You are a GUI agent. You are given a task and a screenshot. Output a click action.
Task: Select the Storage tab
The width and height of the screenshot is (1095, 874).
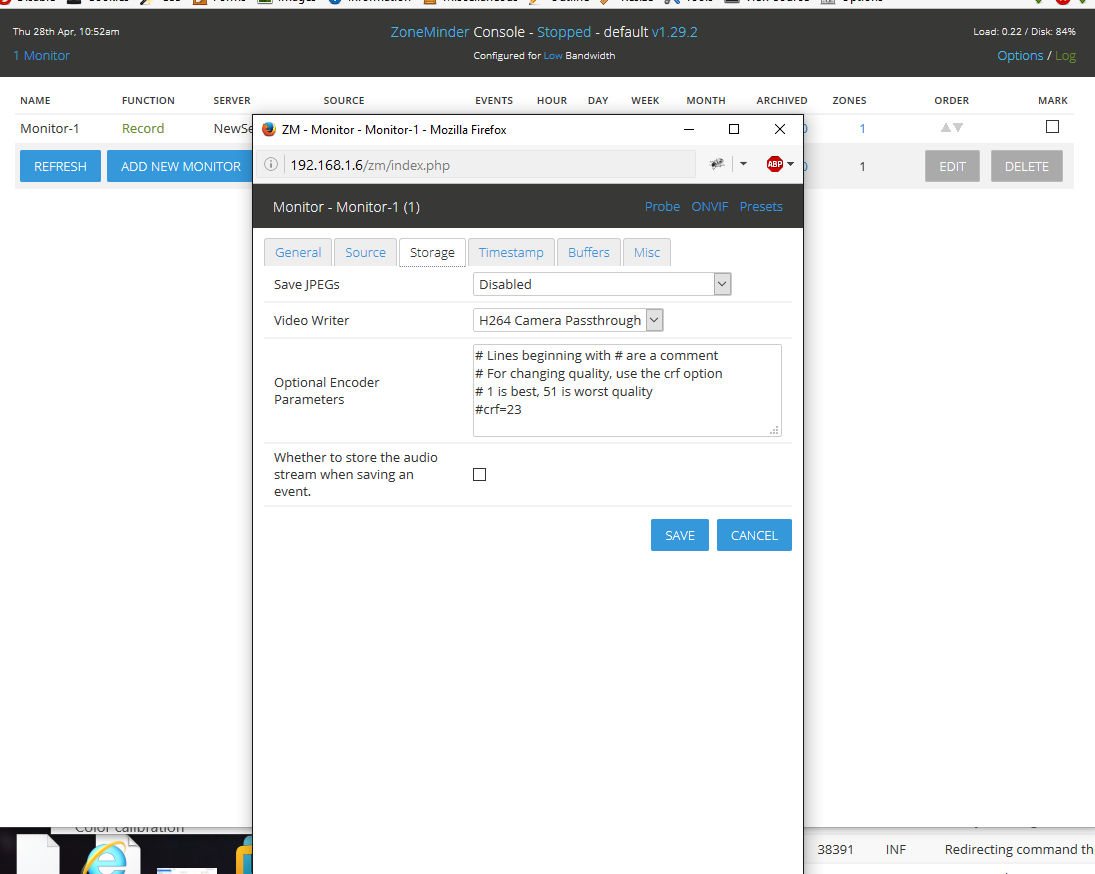click(432, 253)
